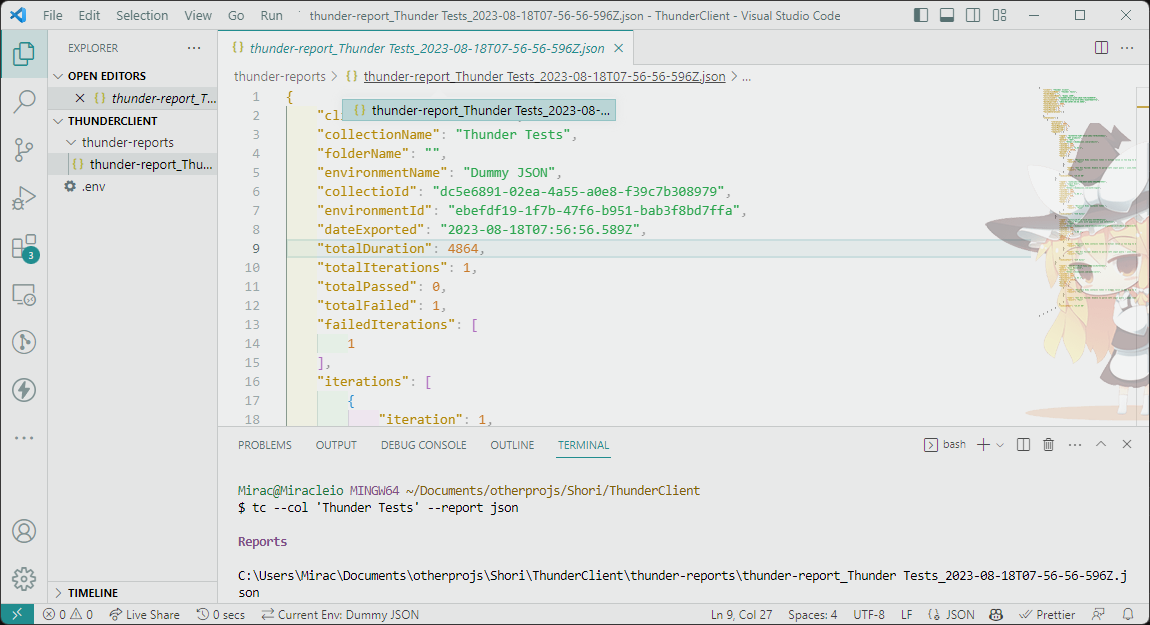Create a new terminal with plus icon
Screen dimensions: 1150x625
[x=984, y=445]
